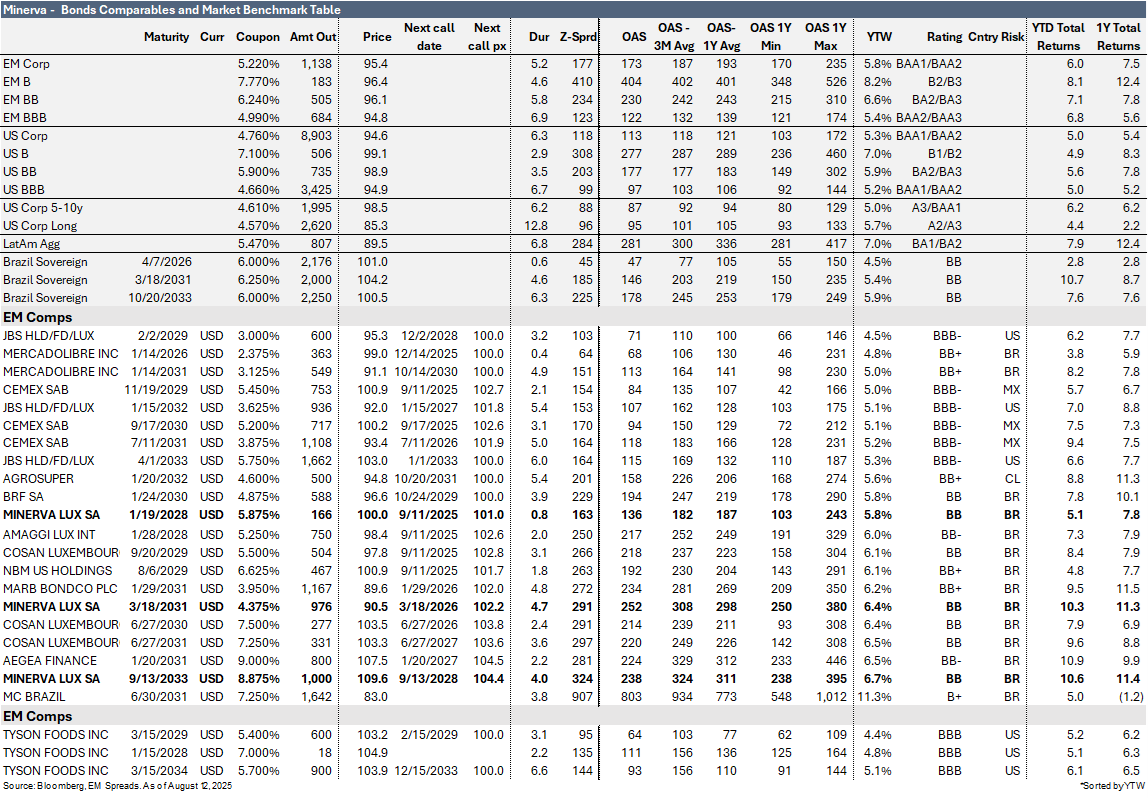Screen dimensions: 1148x799
Task: Click LatAm Agg rating 'BA1/BA2'
Action: click(937, 244)
